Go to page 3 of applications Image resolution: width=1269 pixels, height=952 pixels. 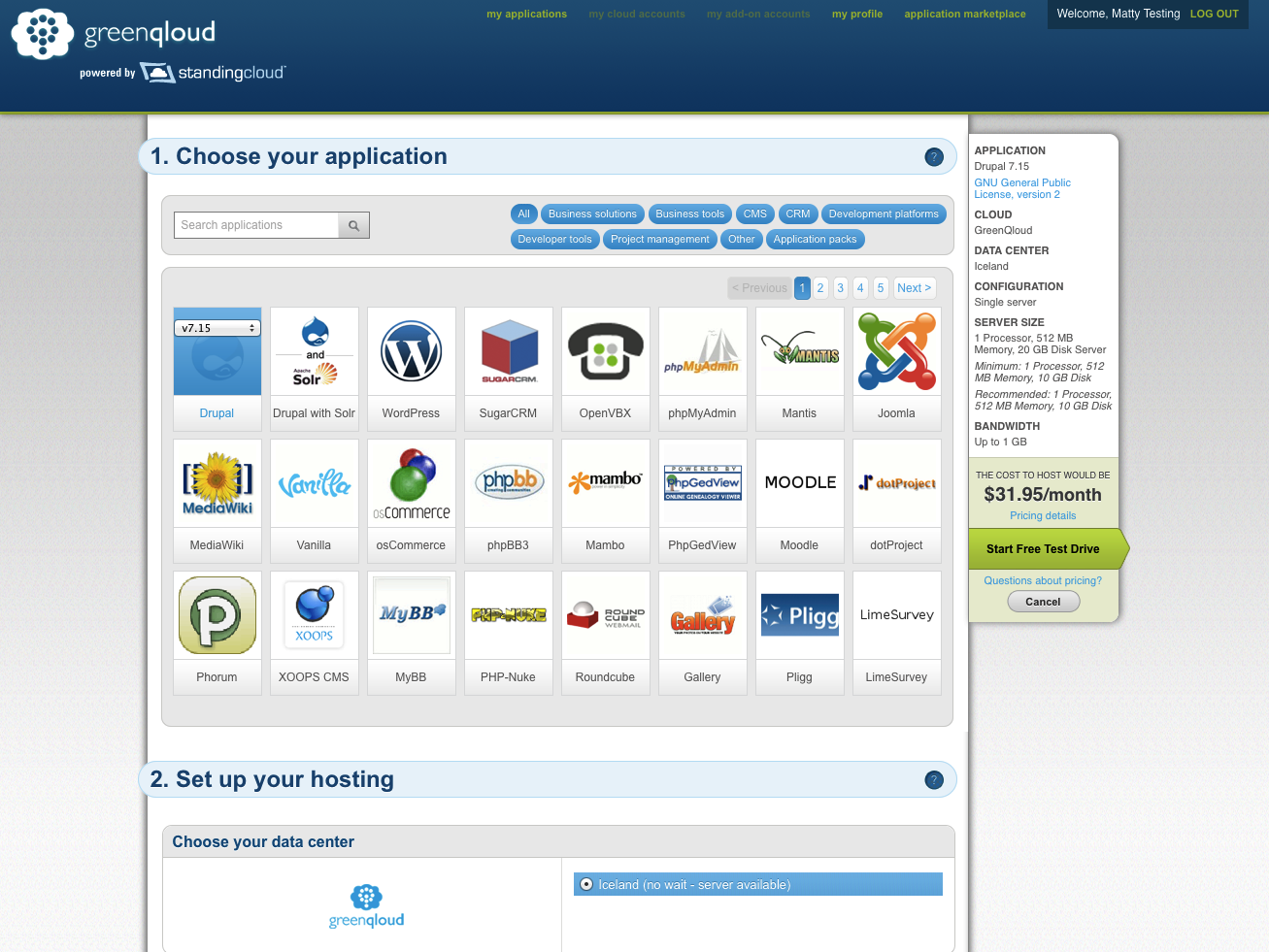pyautogui.click(x=841, y=288)
